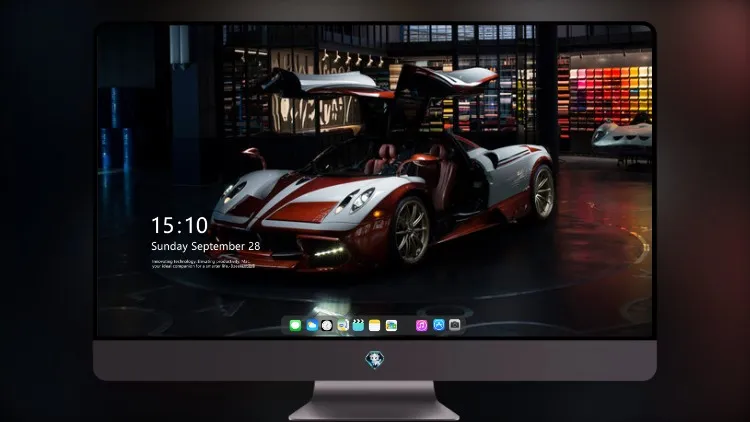Viewport: 750px width, 422px height.
Task: Open the green Messages app in dock
Action: 295,325
